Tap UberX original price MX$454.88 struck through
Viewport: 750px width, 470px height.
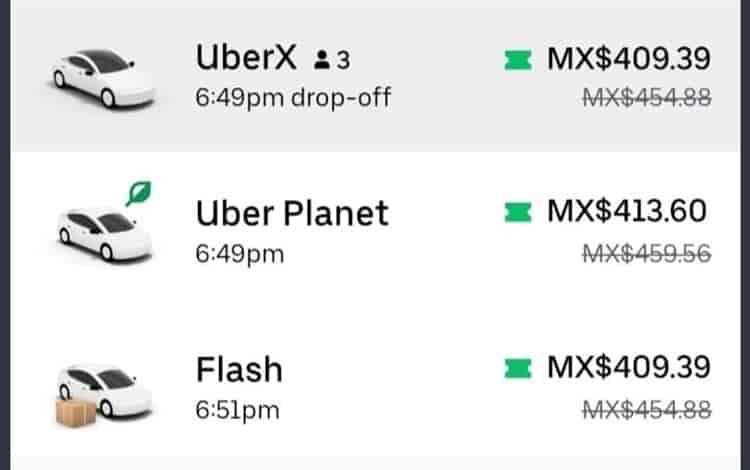tap(646, 96)
